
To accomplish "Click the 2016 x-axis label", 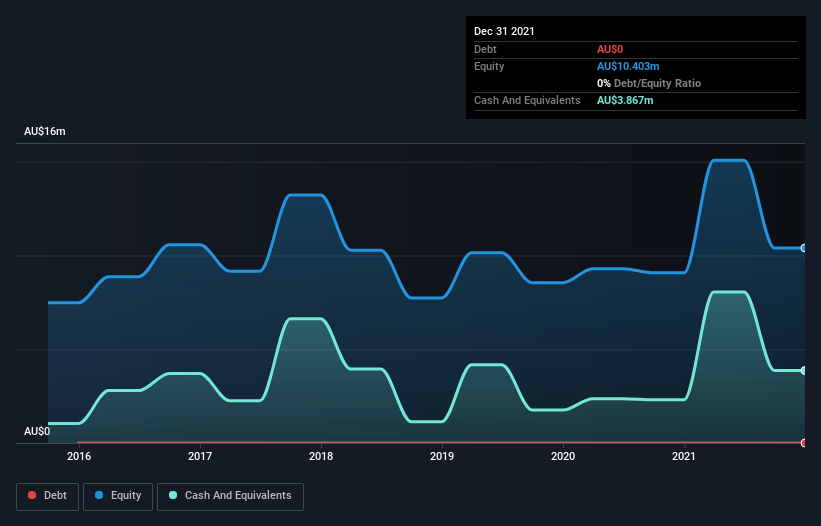I will pos(79,456).
